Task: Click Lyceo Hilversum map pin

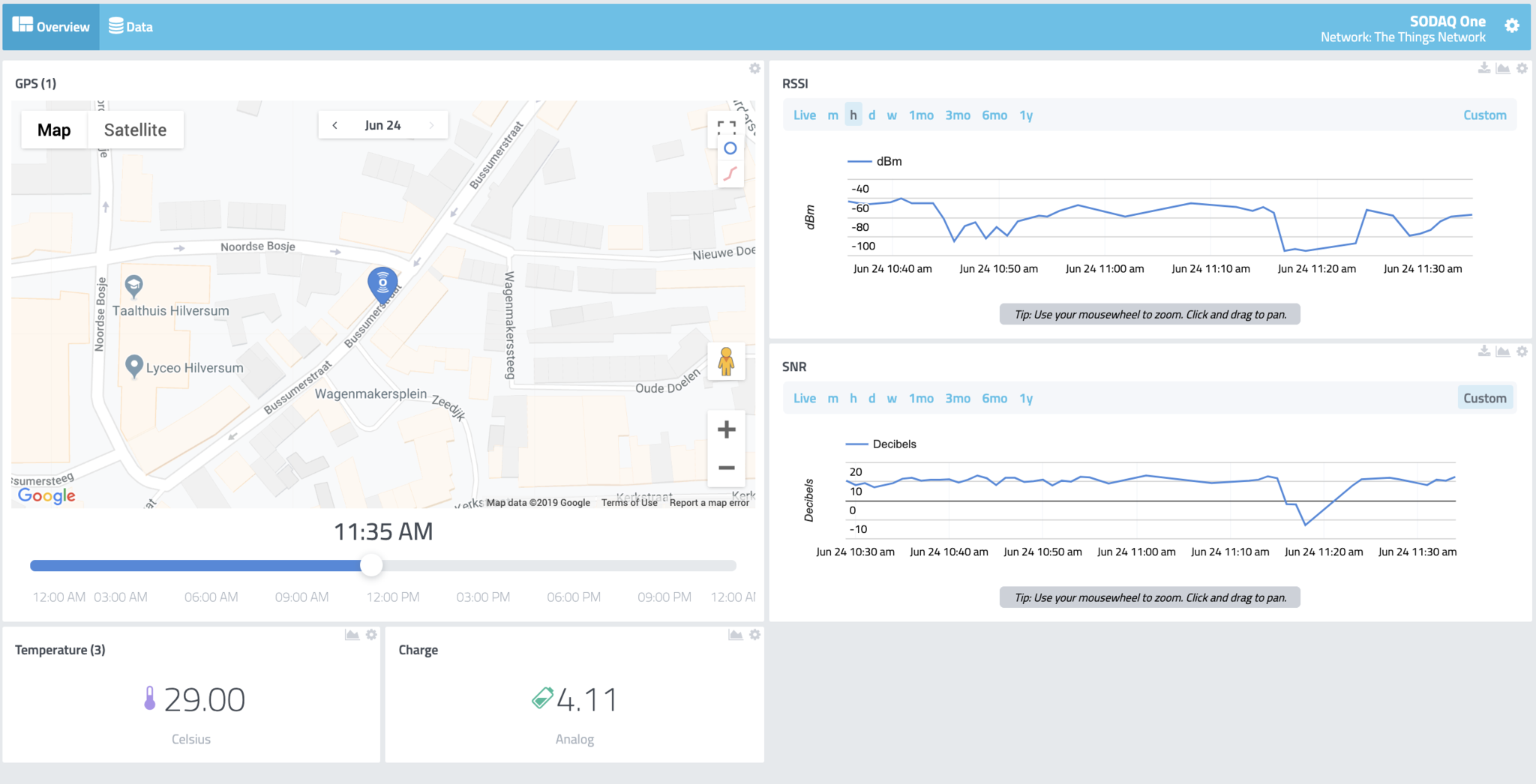Action: point(133,366)
